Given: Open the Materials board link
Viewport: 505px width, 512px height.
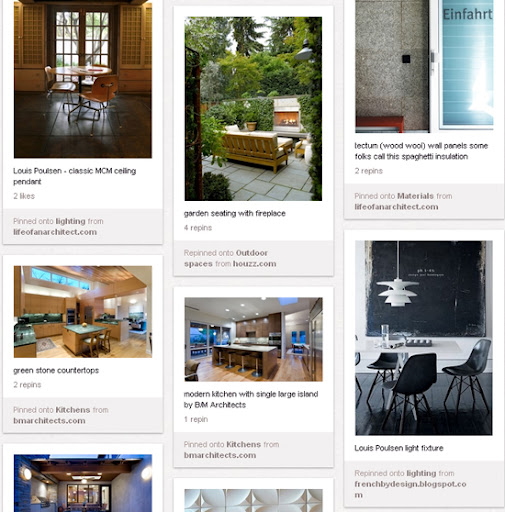Looking at the screenshot, I should 415,196.
